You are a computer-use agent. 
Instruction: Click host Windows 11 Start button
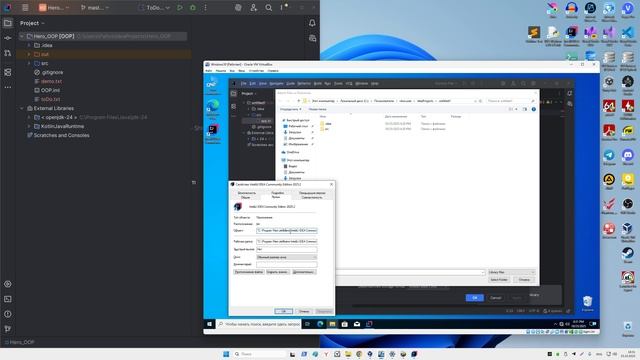pyautogui.click(x=226, y=354)
